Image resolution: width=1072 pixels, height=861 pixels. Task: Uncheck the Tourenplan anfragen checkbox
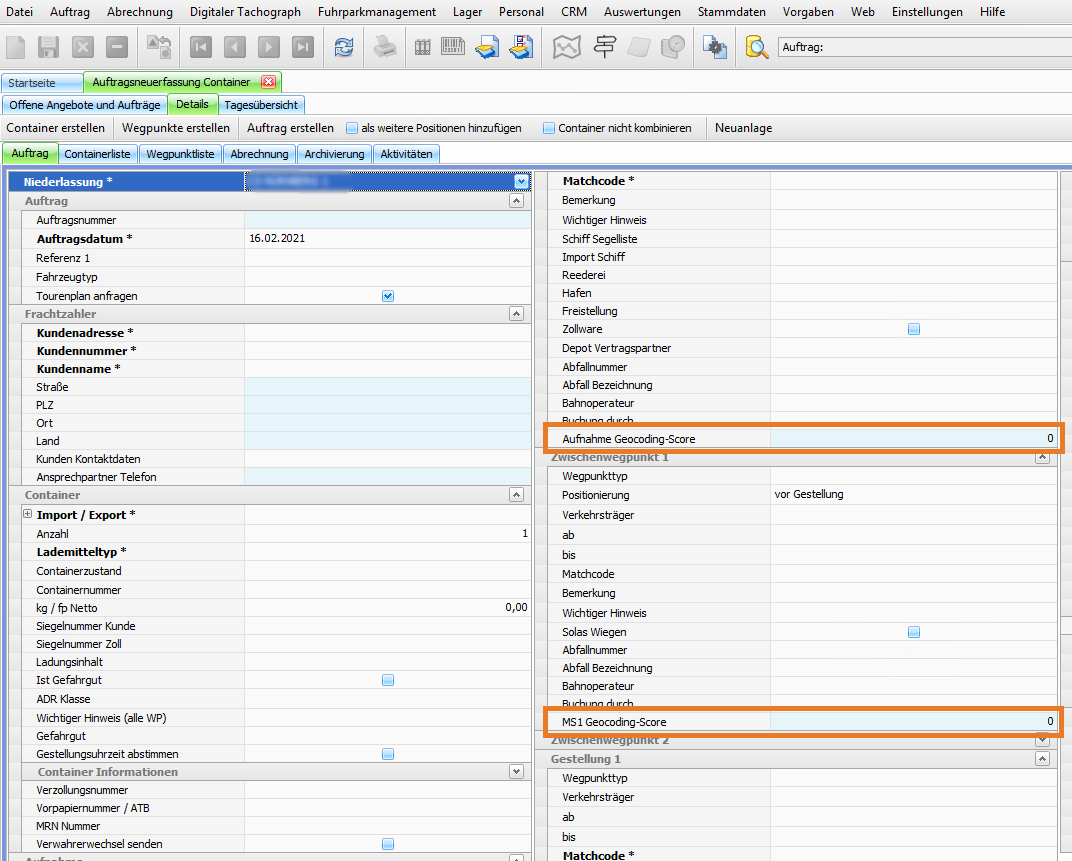click(x=388, y=296)
